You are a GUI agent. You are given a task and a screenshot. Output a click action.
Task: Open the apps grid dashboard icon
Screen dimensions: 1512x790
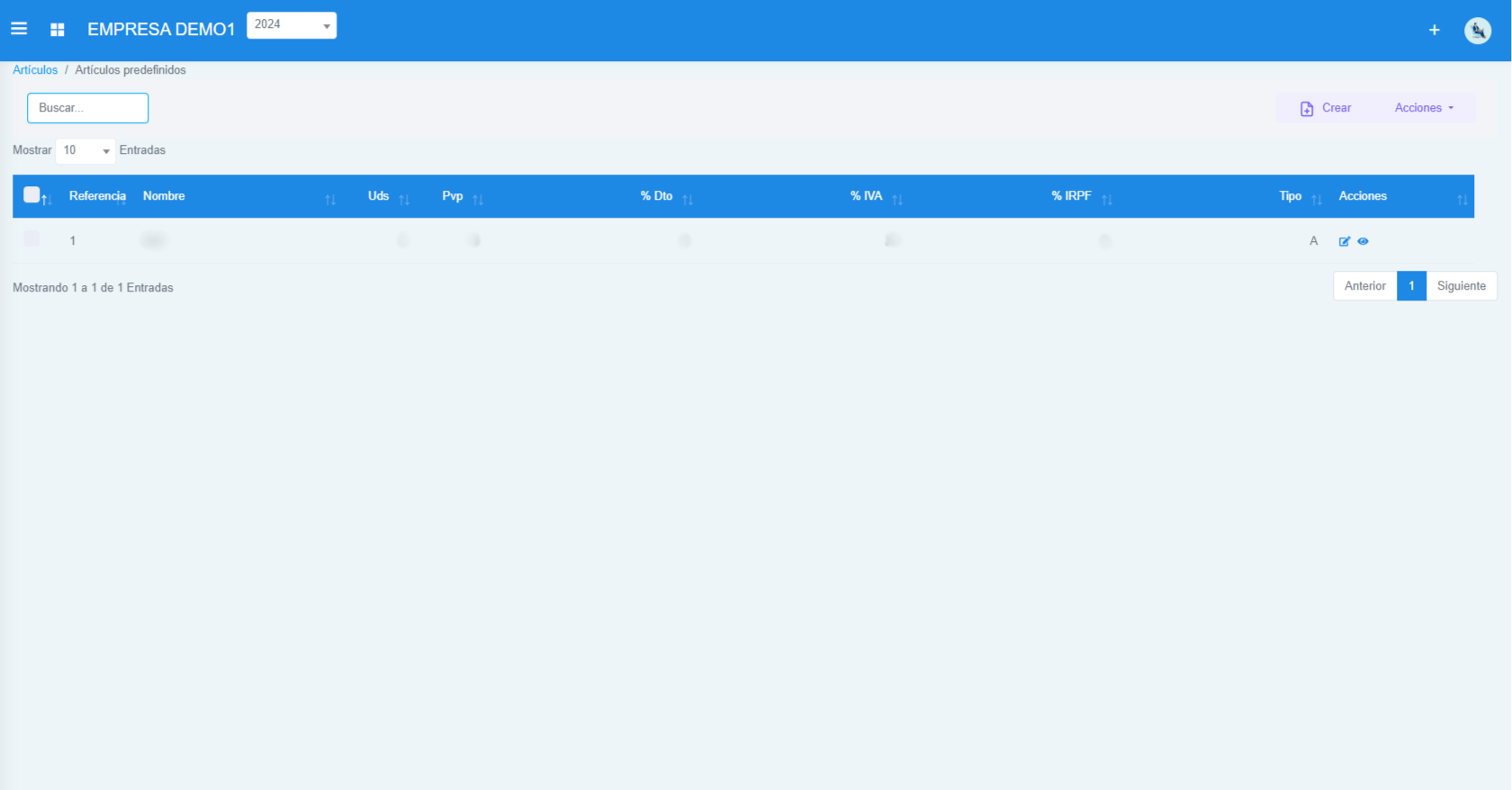coord(58,30)
